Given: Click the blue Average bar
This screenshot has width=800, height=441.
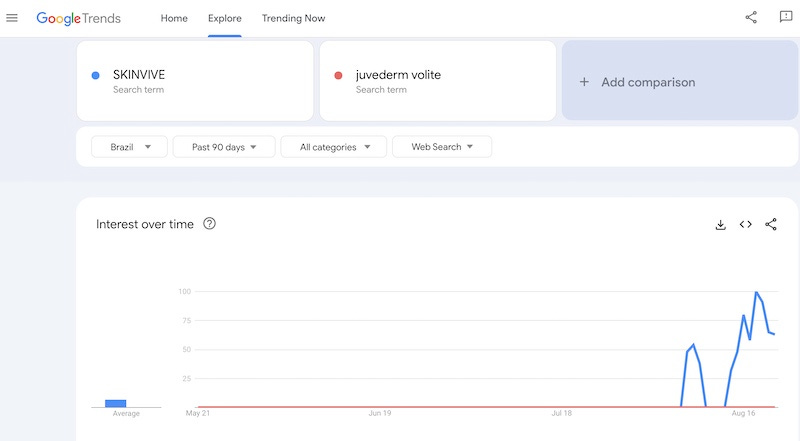Looking at the screenshot, I should tap(115, 403).
